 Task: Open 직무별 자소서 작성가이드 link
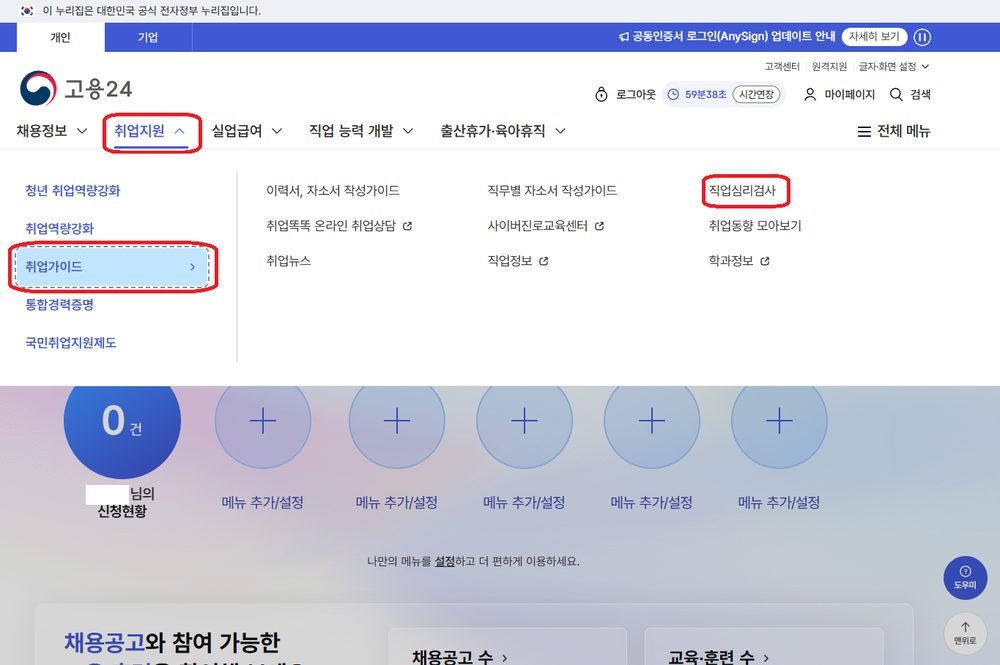tap(552, 191)
